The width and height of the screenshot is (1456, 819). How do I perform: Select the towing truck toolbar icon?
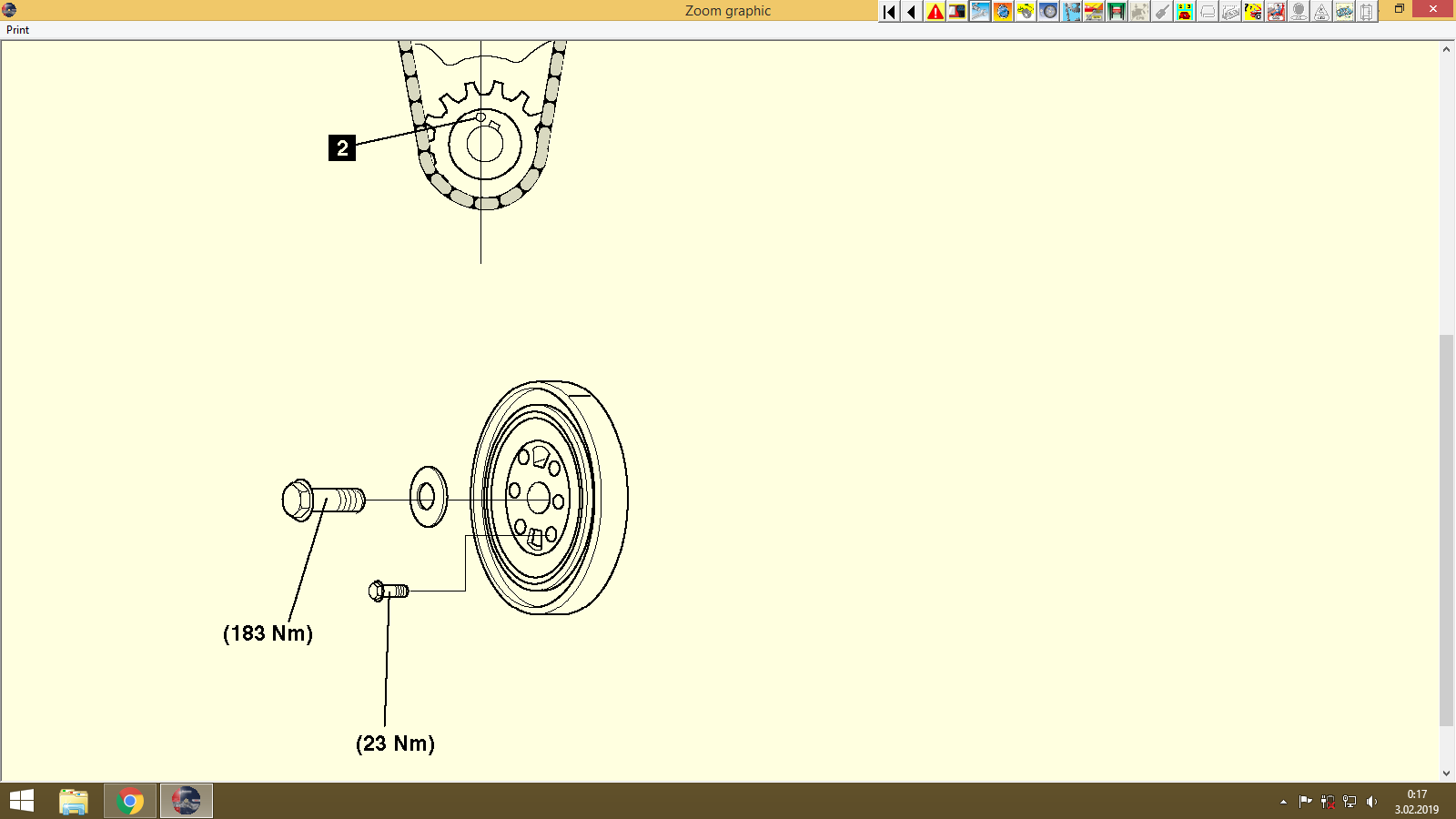[1094, 12]
